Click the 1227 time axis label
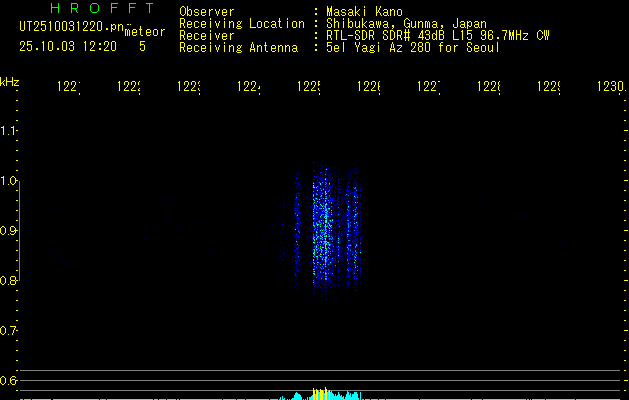Viewport: 629px width, 400px height. click(x=429, y=87)
